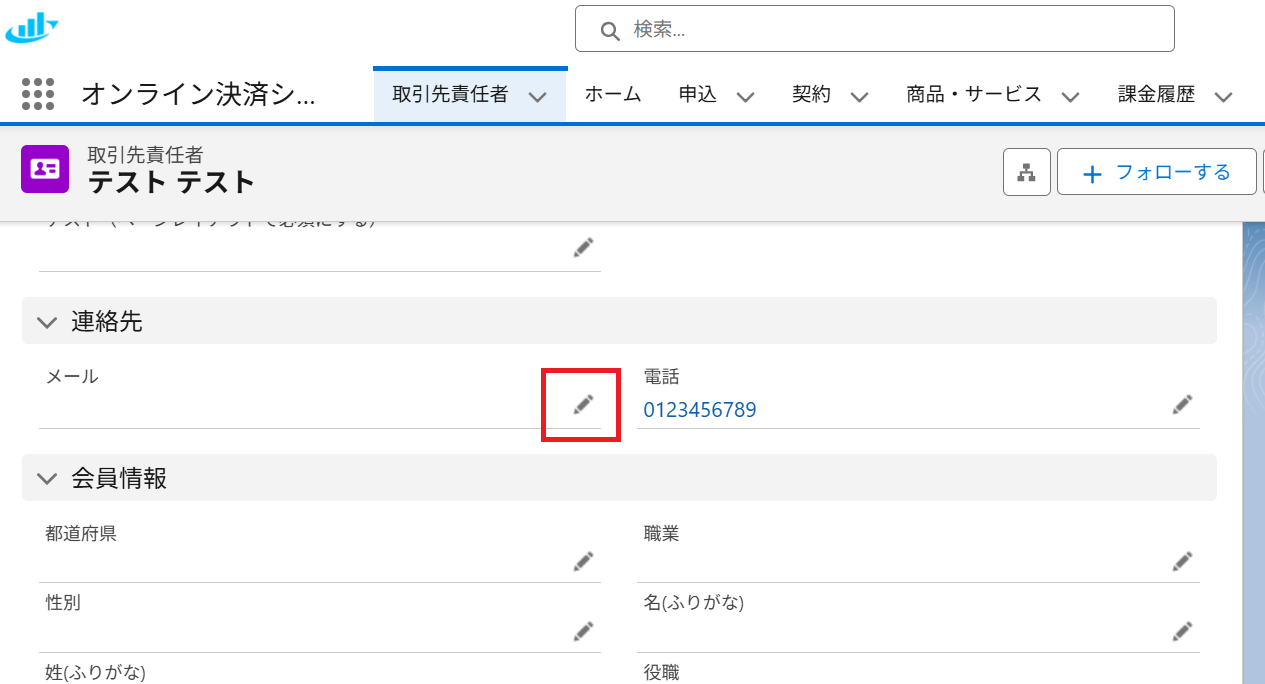Viewport: 1265px width, 684px height.
Task: Edit the 性別 field pencil icon
Action: point(583,631)
